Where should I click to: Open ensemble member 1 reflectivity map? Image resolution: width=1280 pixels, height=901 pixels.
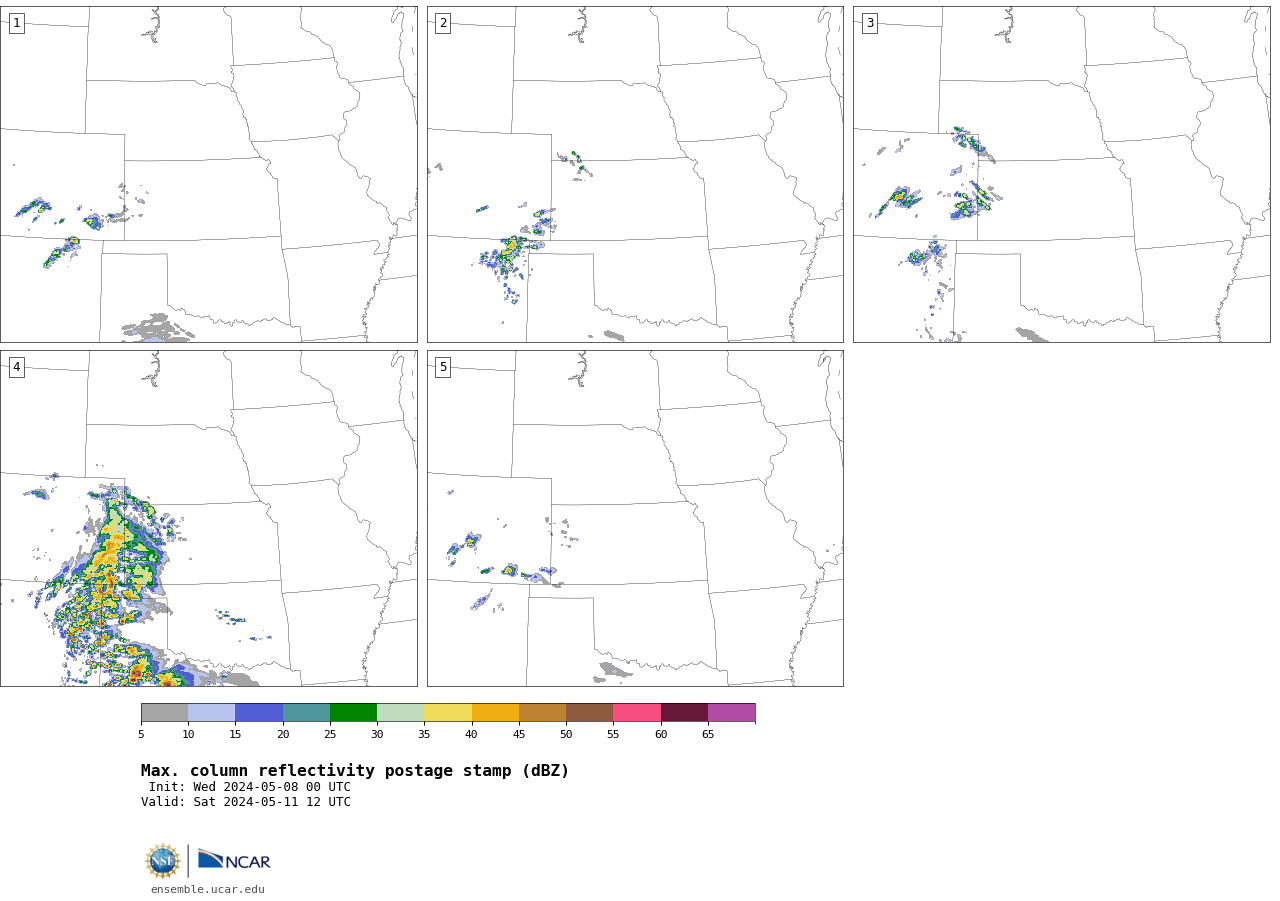point(209,175)
